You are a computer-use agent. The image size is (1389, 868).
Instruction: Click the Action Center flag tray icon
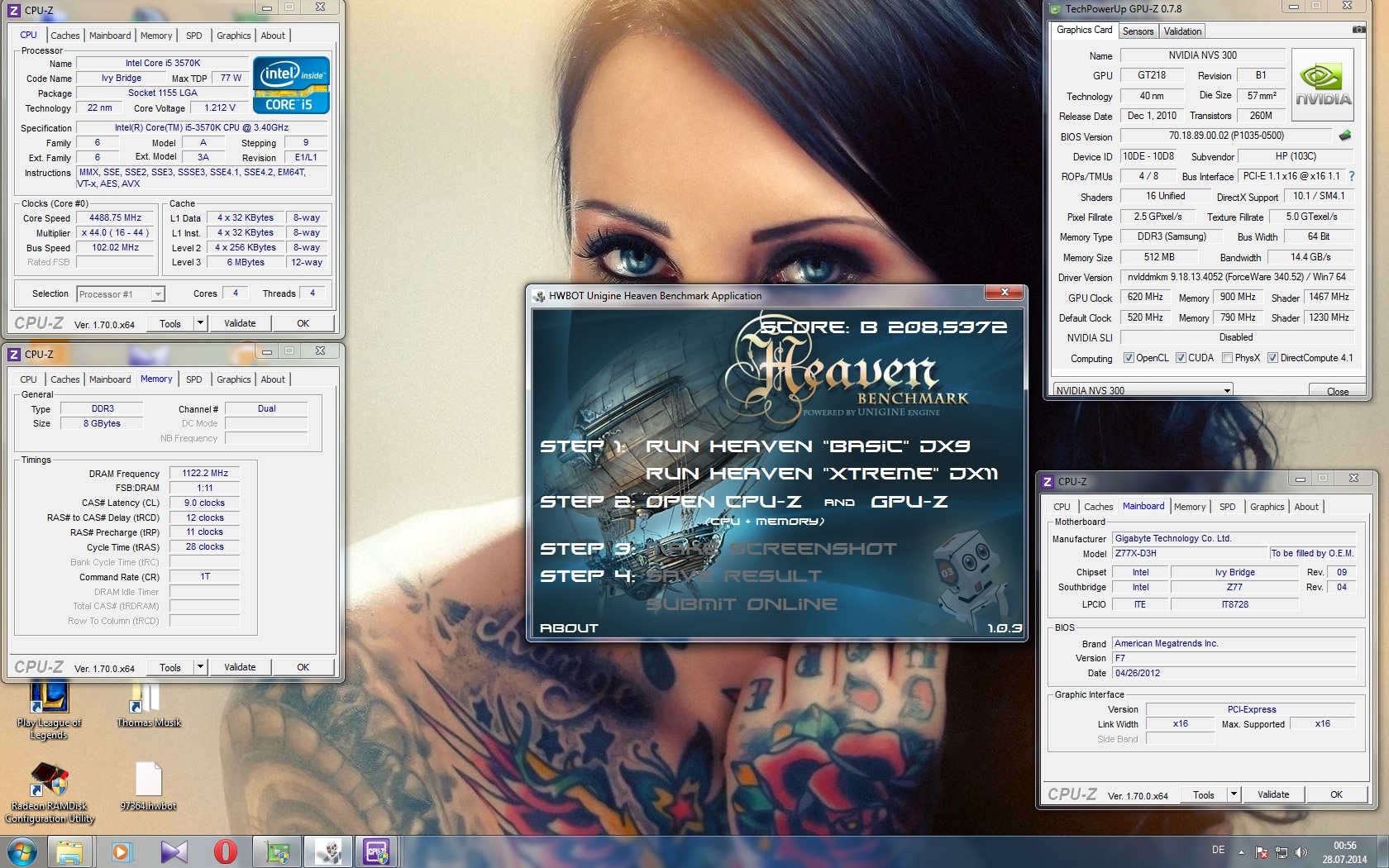[1262, 851]
